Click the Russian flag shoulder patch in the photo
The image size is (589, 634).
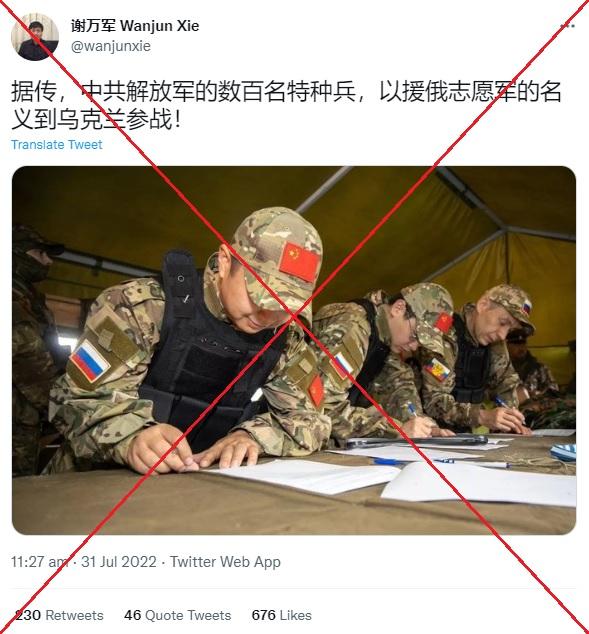(89, 360)
